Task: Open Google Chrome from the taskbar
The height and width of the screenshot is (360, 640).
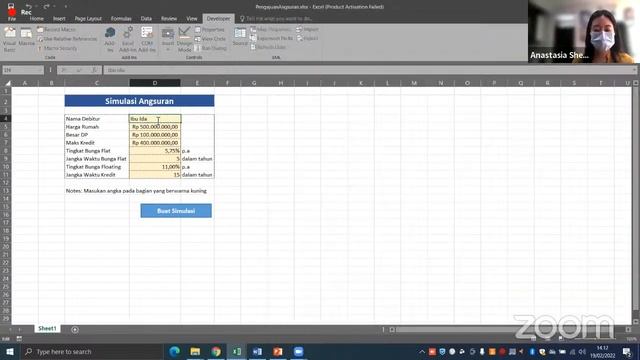Action: point(216,351)
